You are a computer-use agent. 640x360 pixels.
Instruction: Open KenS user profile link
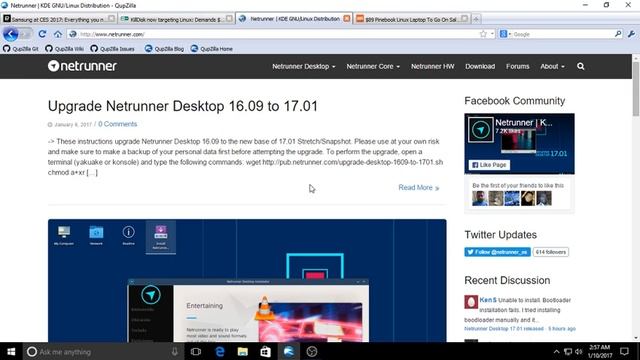[488, 300]
